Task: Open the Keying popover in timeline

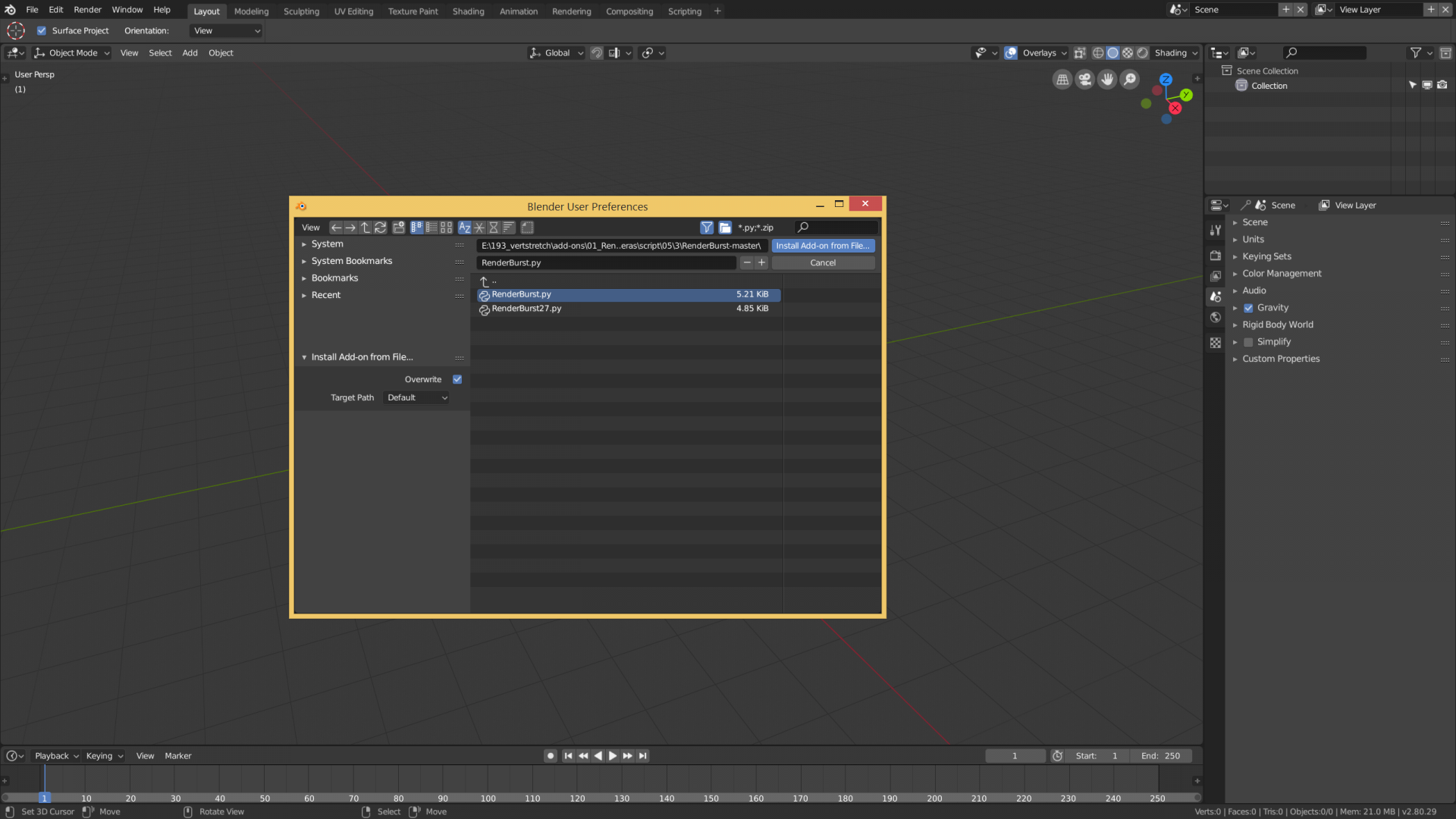Action: point(104,756)
